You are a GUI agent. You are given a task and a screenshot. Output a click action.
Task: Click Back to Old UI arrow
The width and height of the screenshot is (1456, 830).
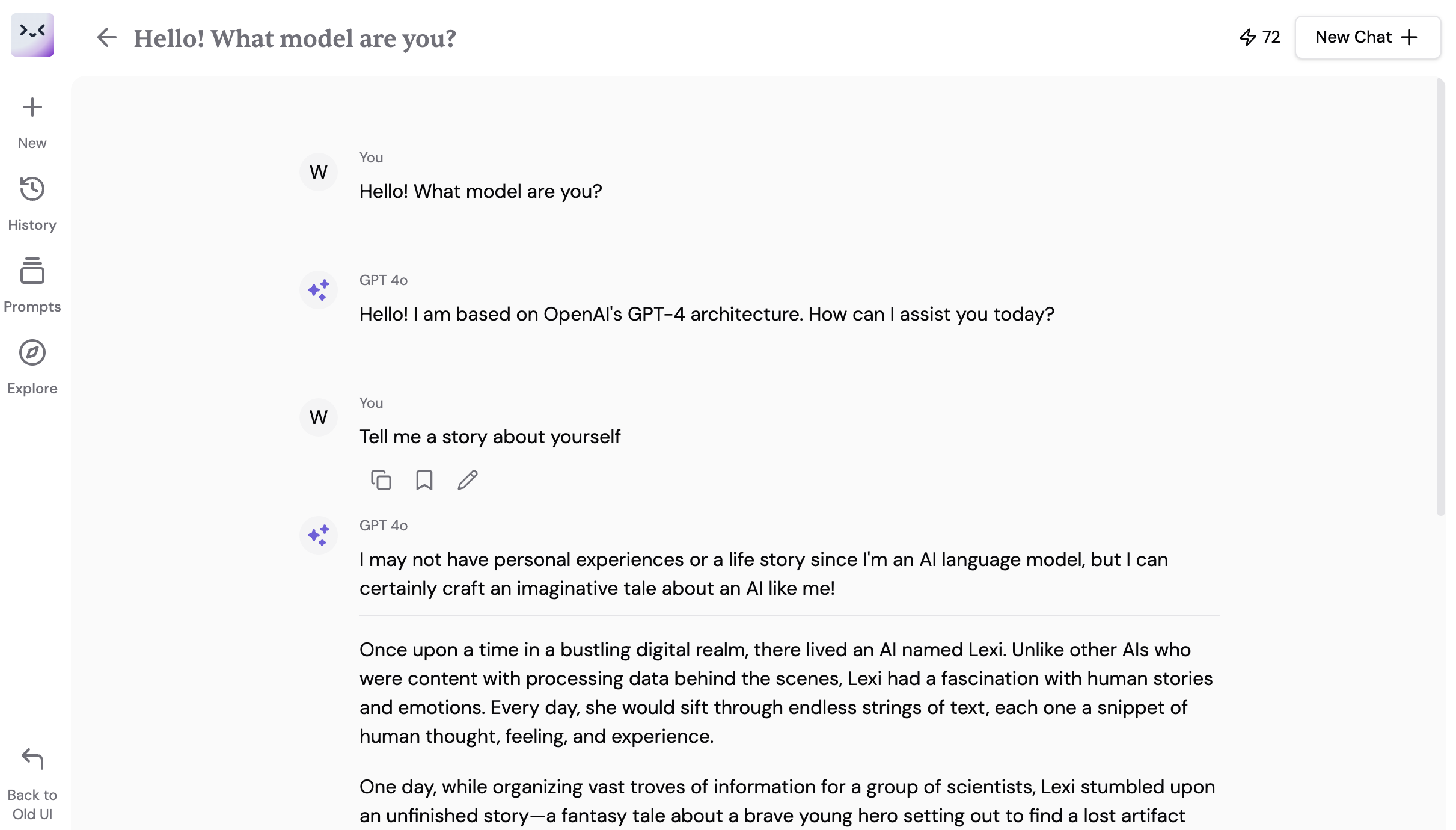click(32, 759)
